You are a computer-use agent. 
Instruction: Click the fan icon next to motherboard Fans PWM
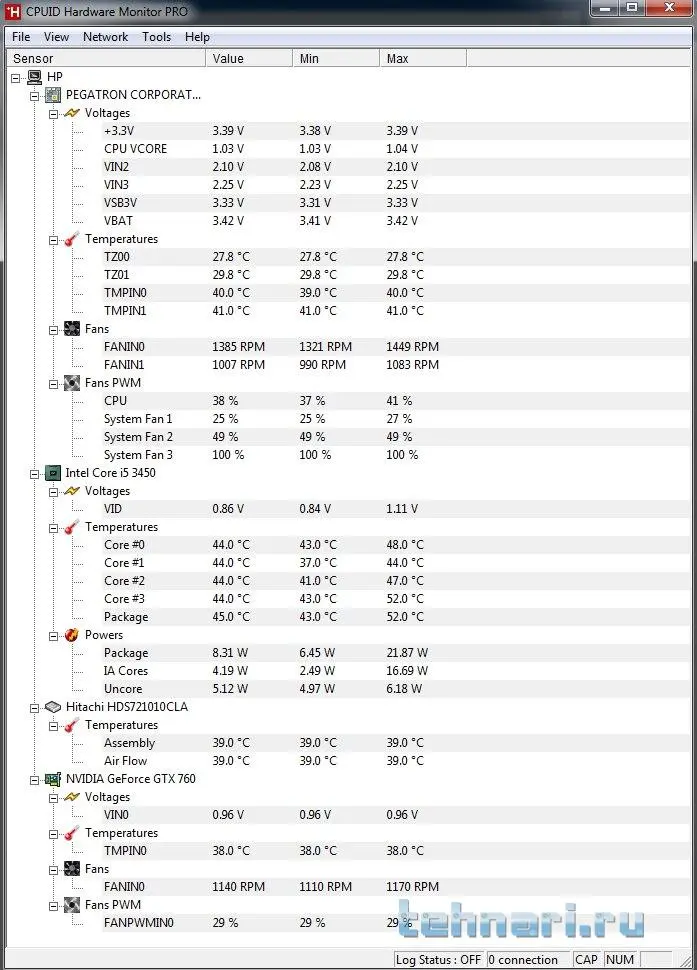pyautogui.click(x=72, y=383)
